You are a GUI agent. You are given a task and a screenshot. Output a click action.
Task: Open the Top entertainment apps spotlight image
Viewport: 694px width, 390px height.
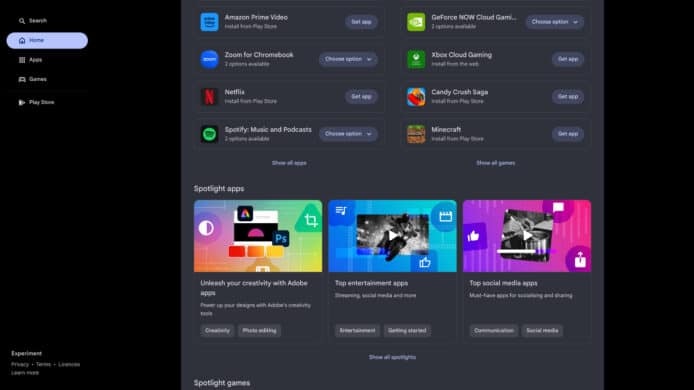(392, 236)
